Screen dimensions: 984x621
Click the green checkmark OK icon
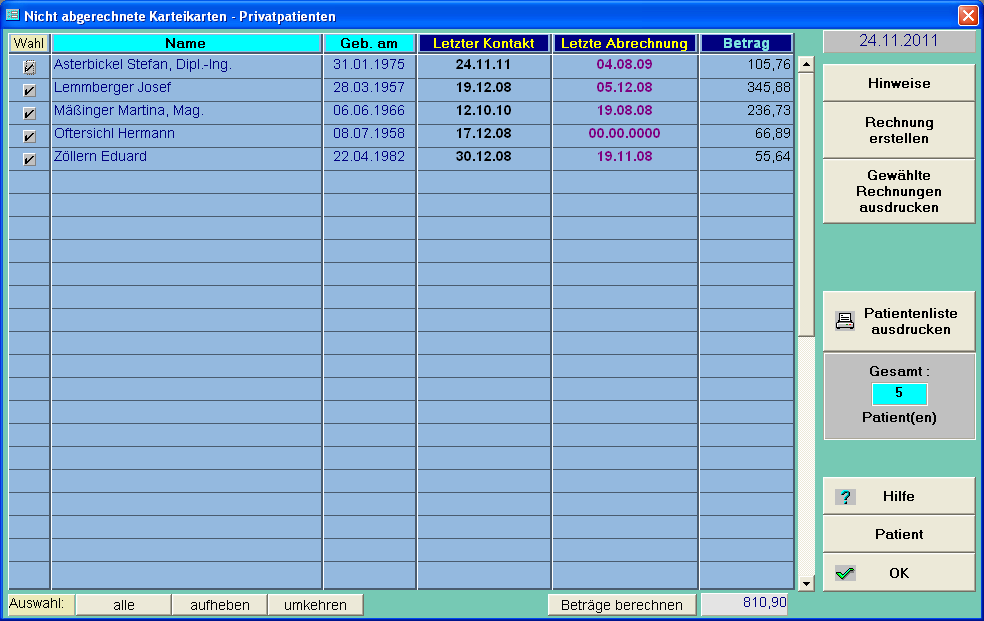845,573
